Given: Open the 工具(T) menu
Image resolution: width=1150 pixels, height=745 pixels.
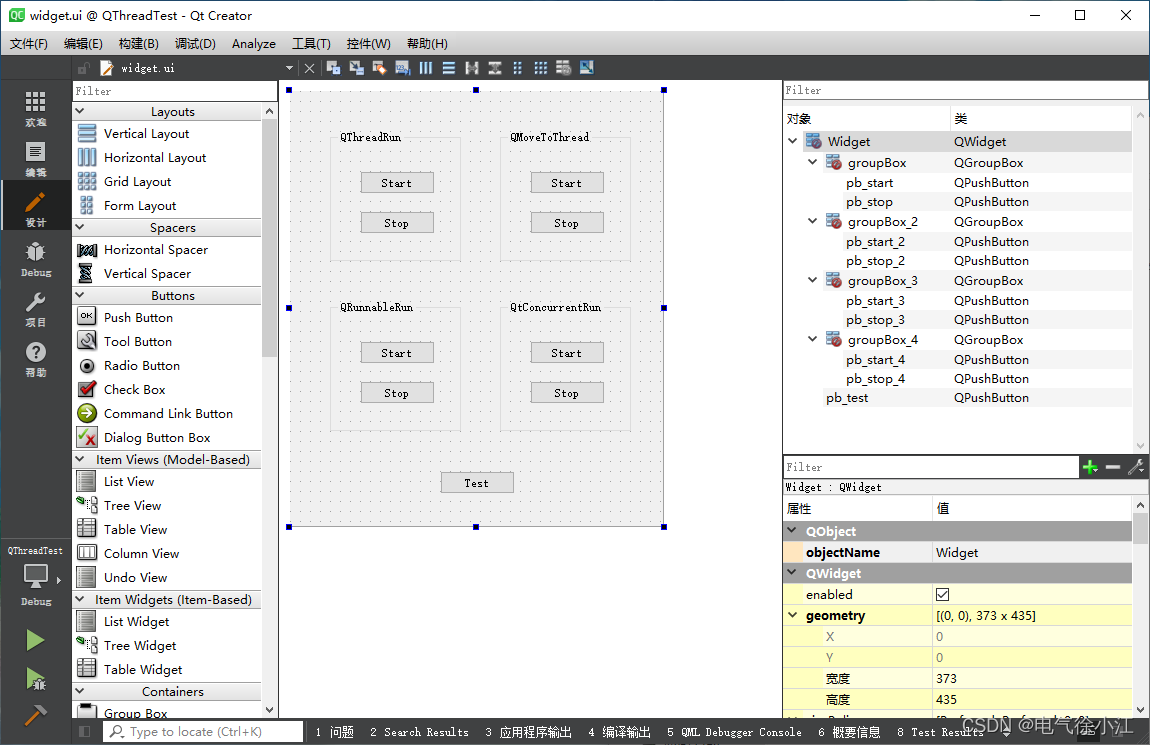Looking at the screenshot, I should click(311, 43).
